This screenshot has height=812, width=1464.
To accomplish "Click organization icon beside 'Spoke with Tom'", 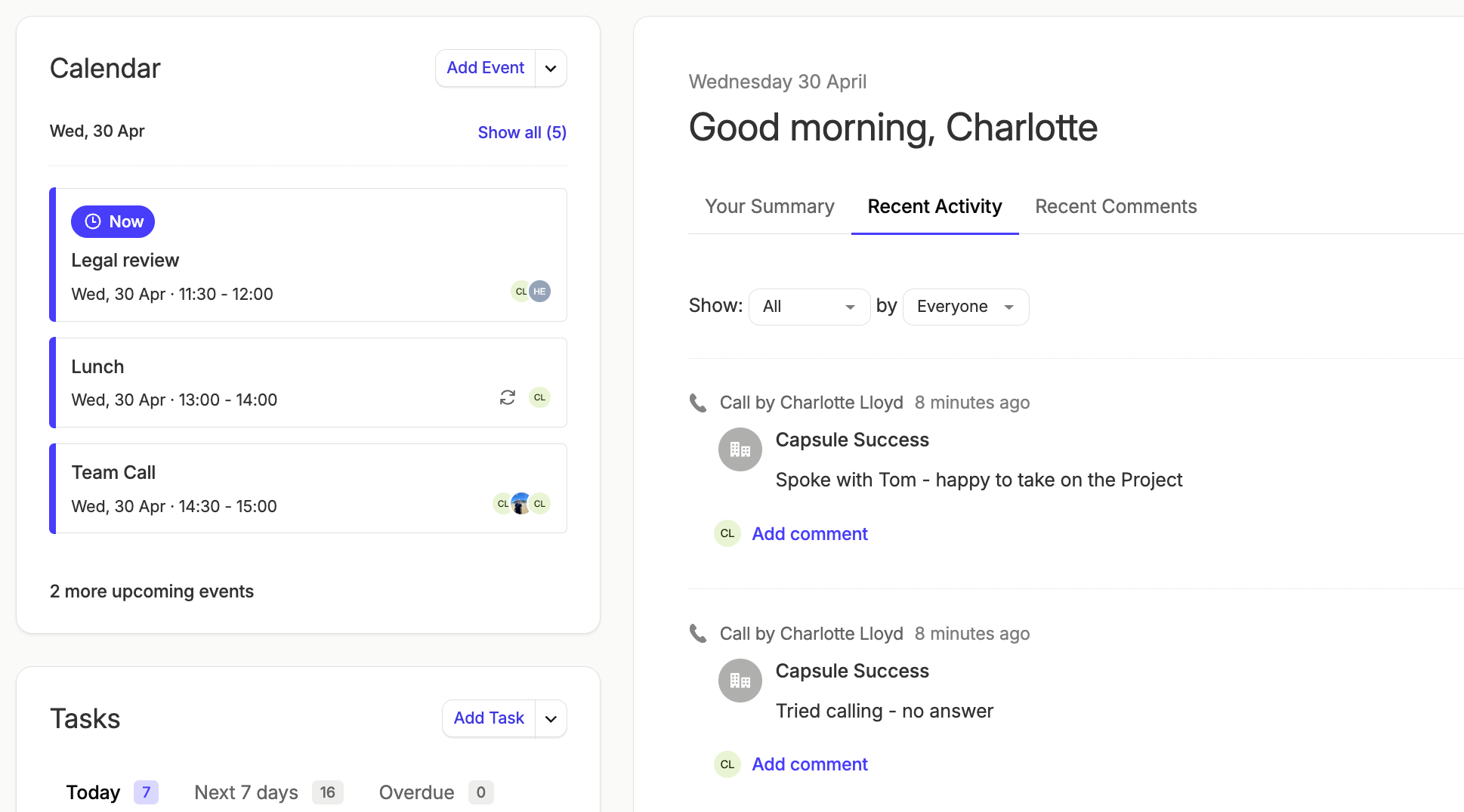I will click(740, 449).
